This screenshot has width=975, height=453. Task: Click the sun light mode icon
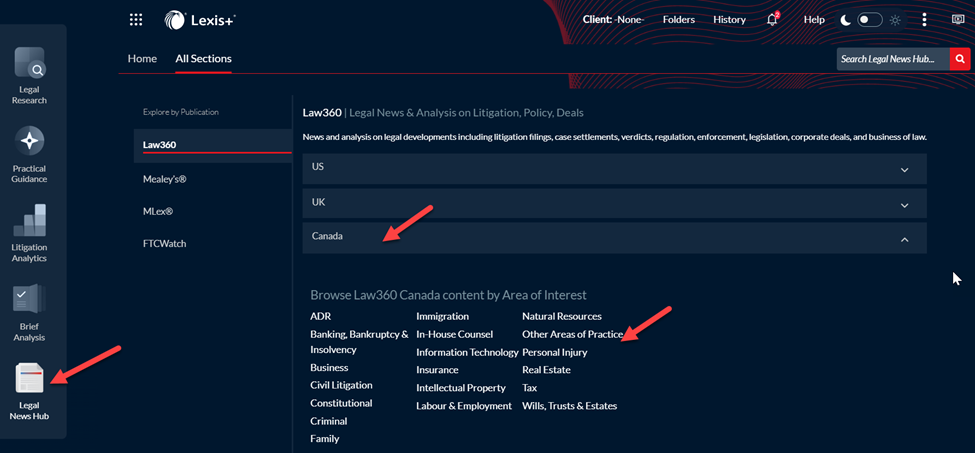[895, 20]
